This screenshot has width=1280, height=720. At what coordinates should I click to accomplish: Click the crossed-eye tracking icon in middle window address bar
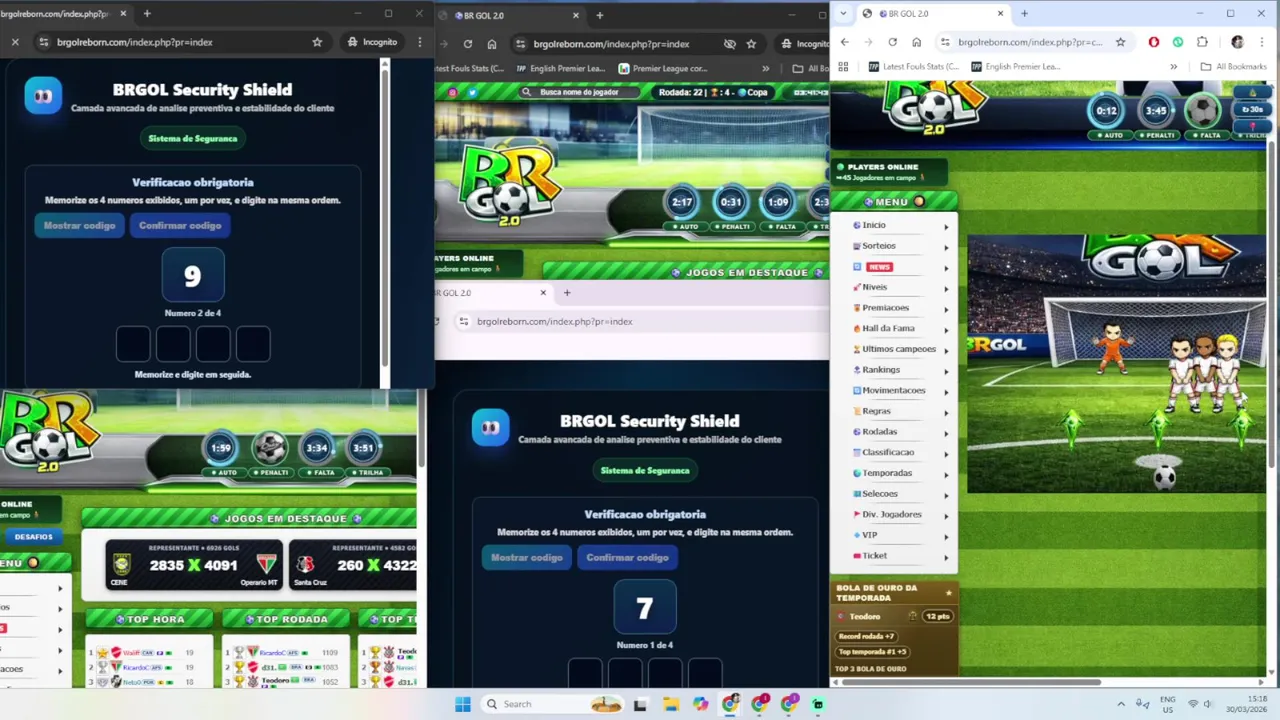click(x=730, y=44)
